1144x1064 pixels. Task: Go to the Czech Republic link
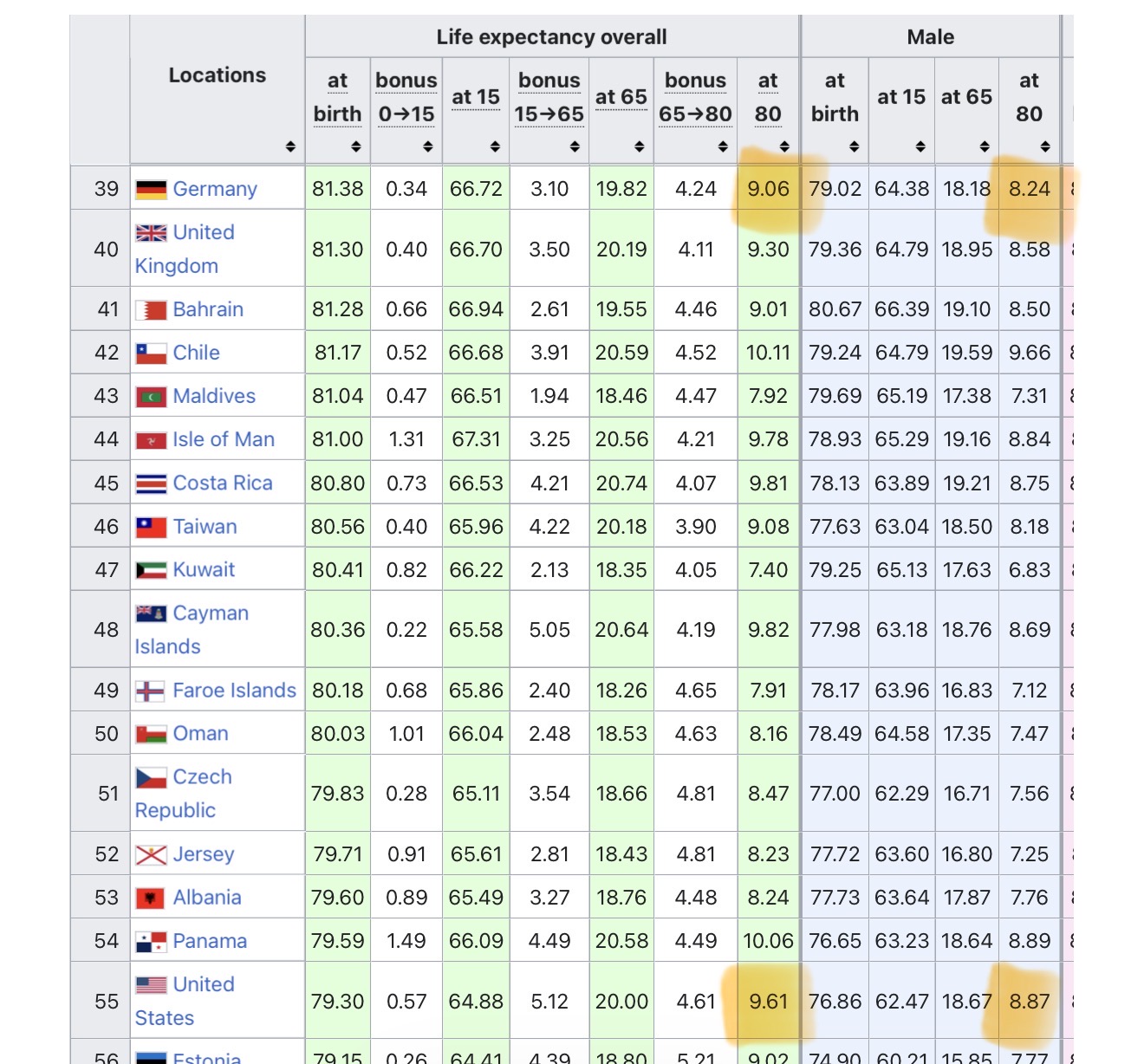(x=184, y=794)
